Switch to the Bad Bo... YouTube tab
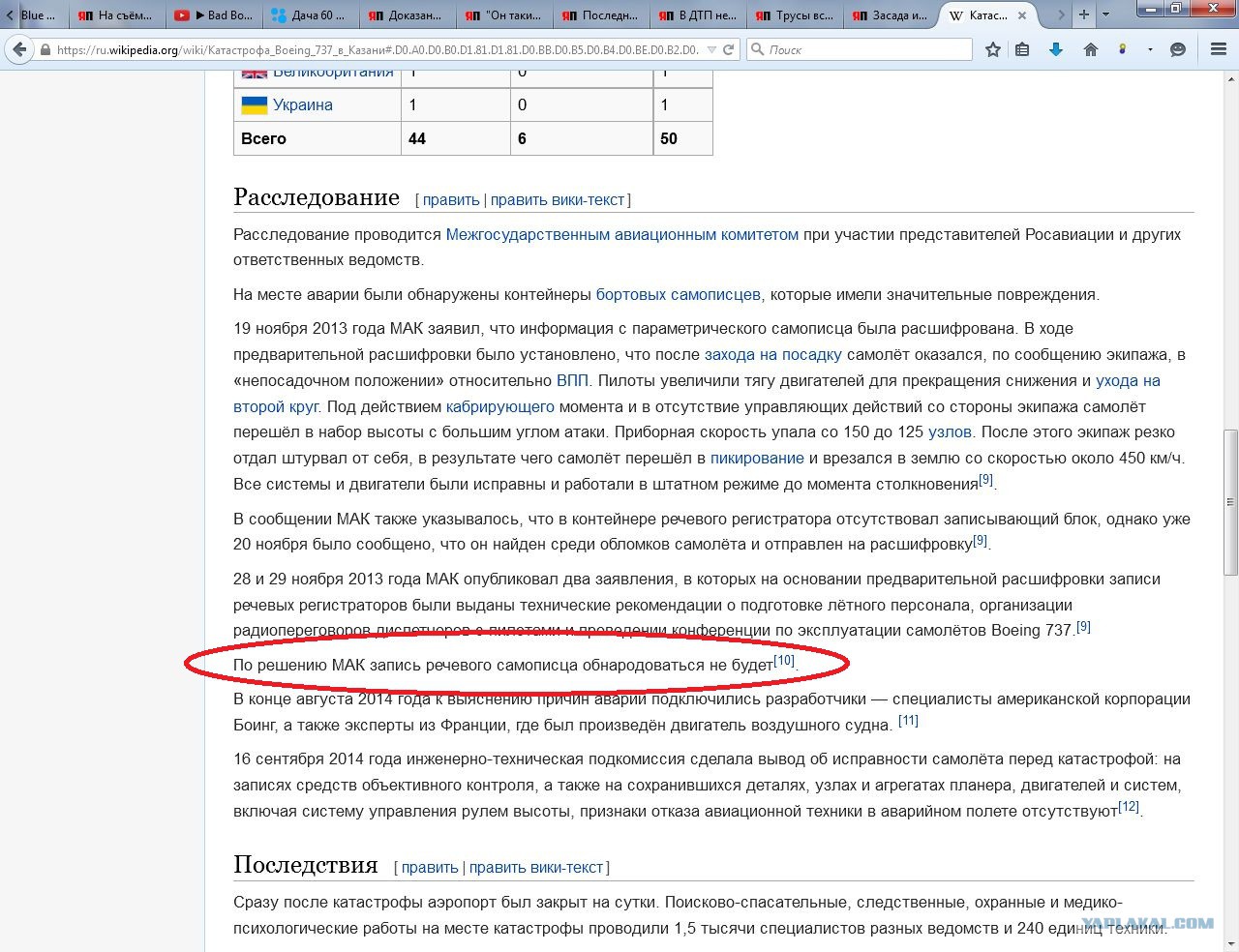Image resolution: width=1239 pixels, height=952 pixels. click(214, 15)
